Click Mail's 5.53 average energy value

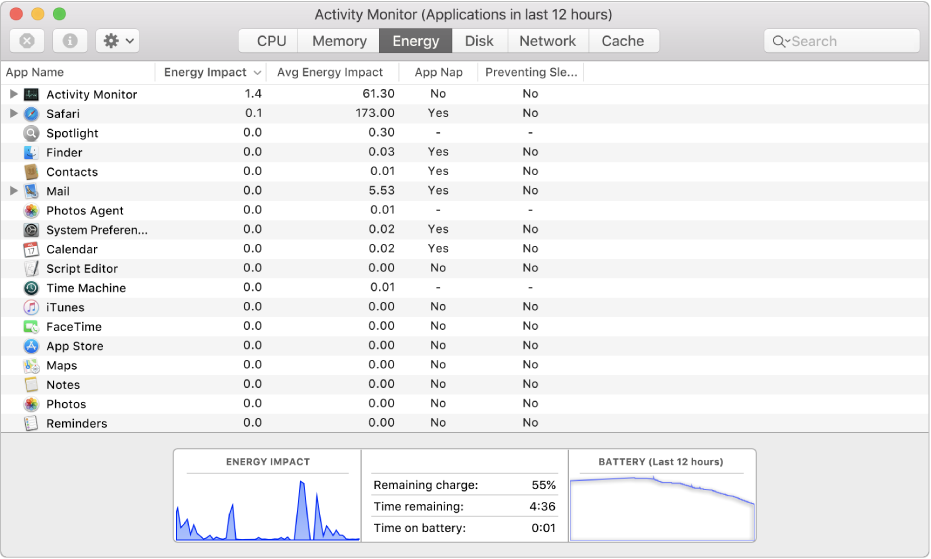(x=381, y=191)
